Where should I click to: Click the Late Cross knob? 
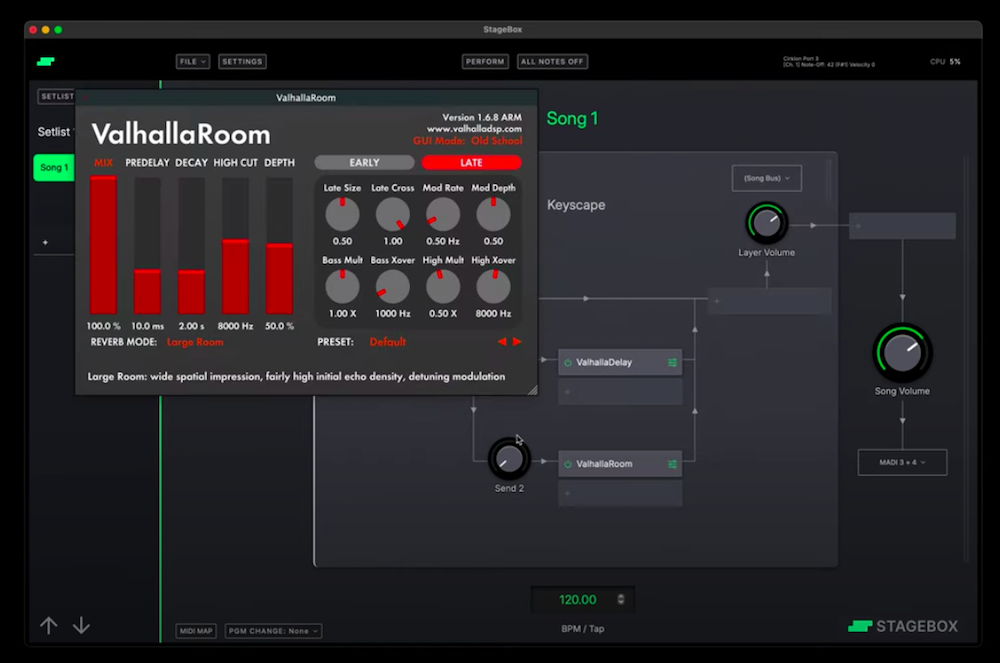point(393,214)
